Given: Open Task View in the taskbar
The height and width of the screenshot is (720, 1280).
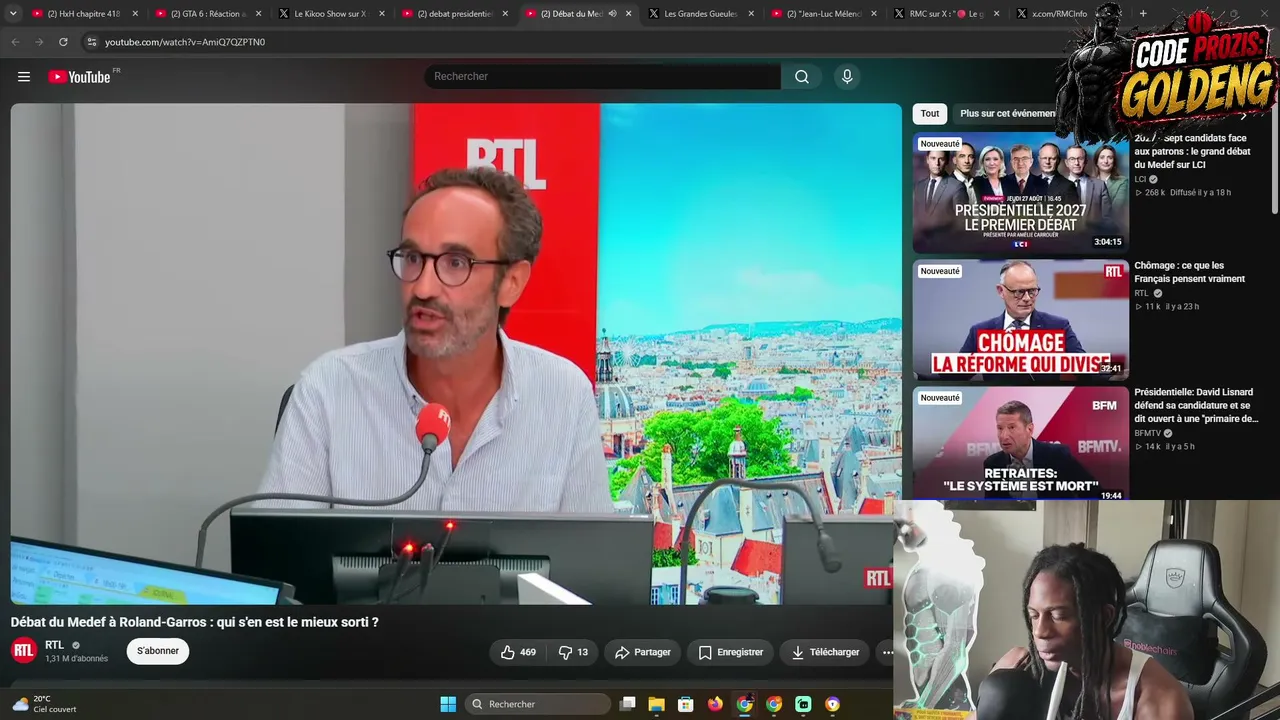Looking at the screenshot, I should tap(628, 704).
